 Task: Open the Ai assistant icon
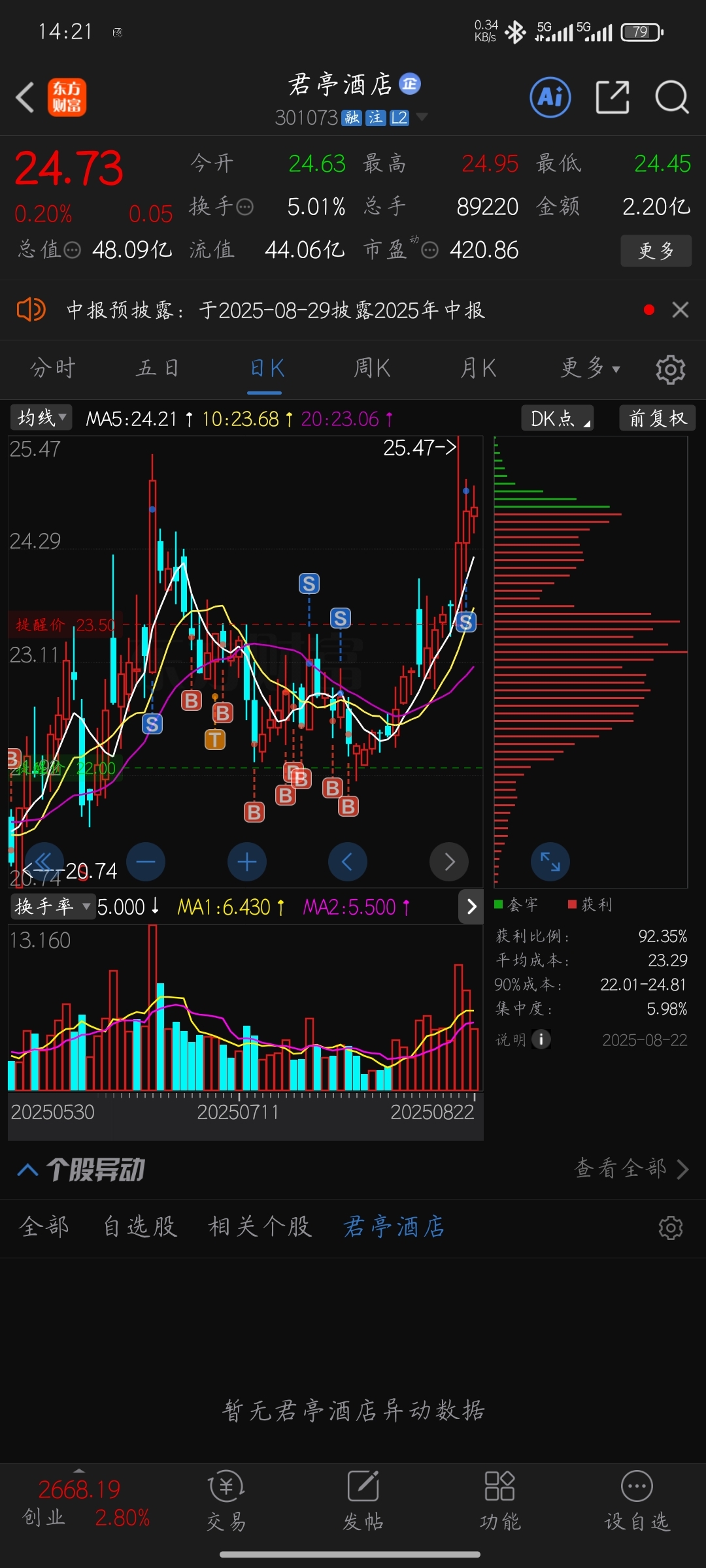[x=550, y=97]
